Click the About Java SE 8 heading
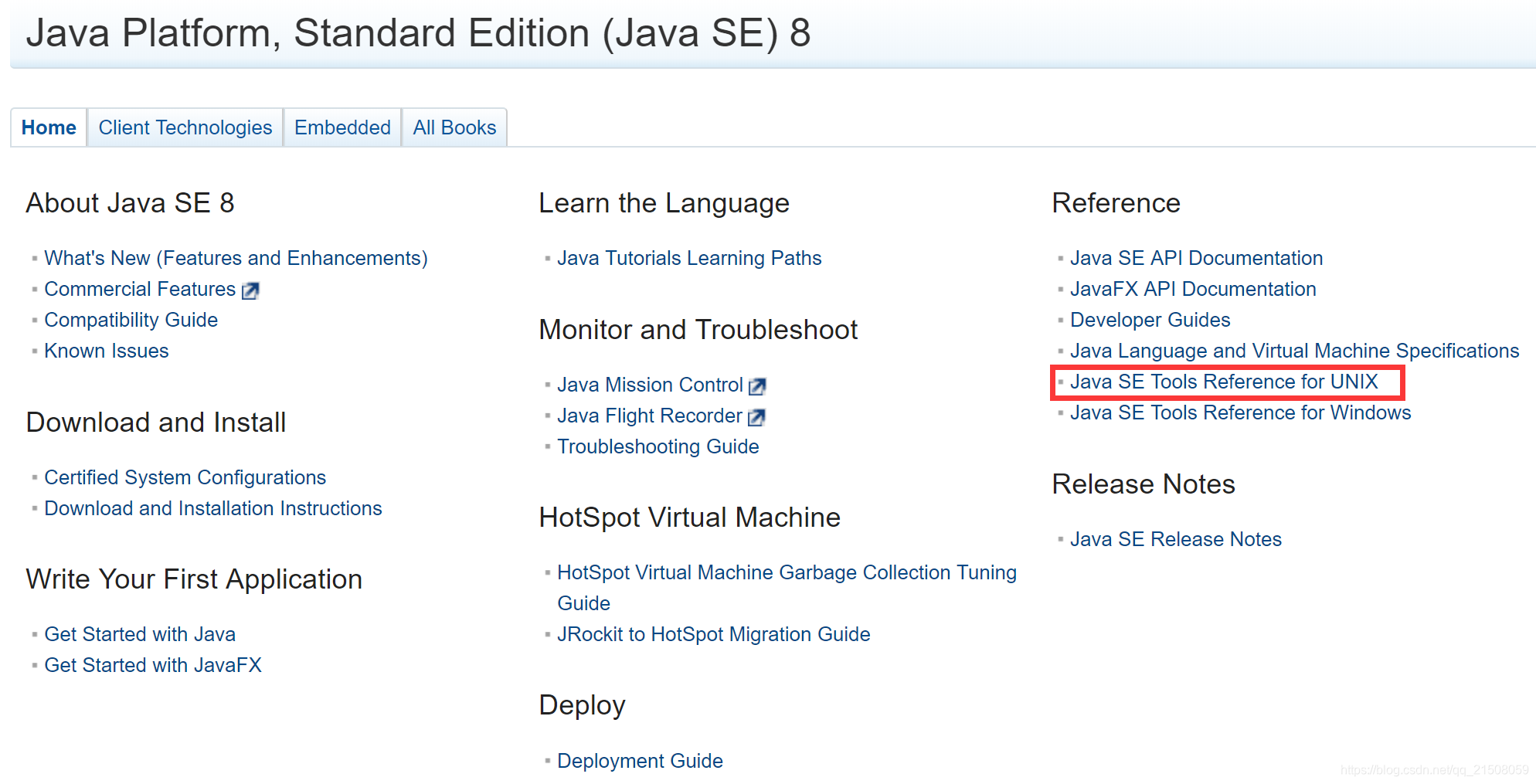The height and width of the screenshot is (784, 1536). 130,203
